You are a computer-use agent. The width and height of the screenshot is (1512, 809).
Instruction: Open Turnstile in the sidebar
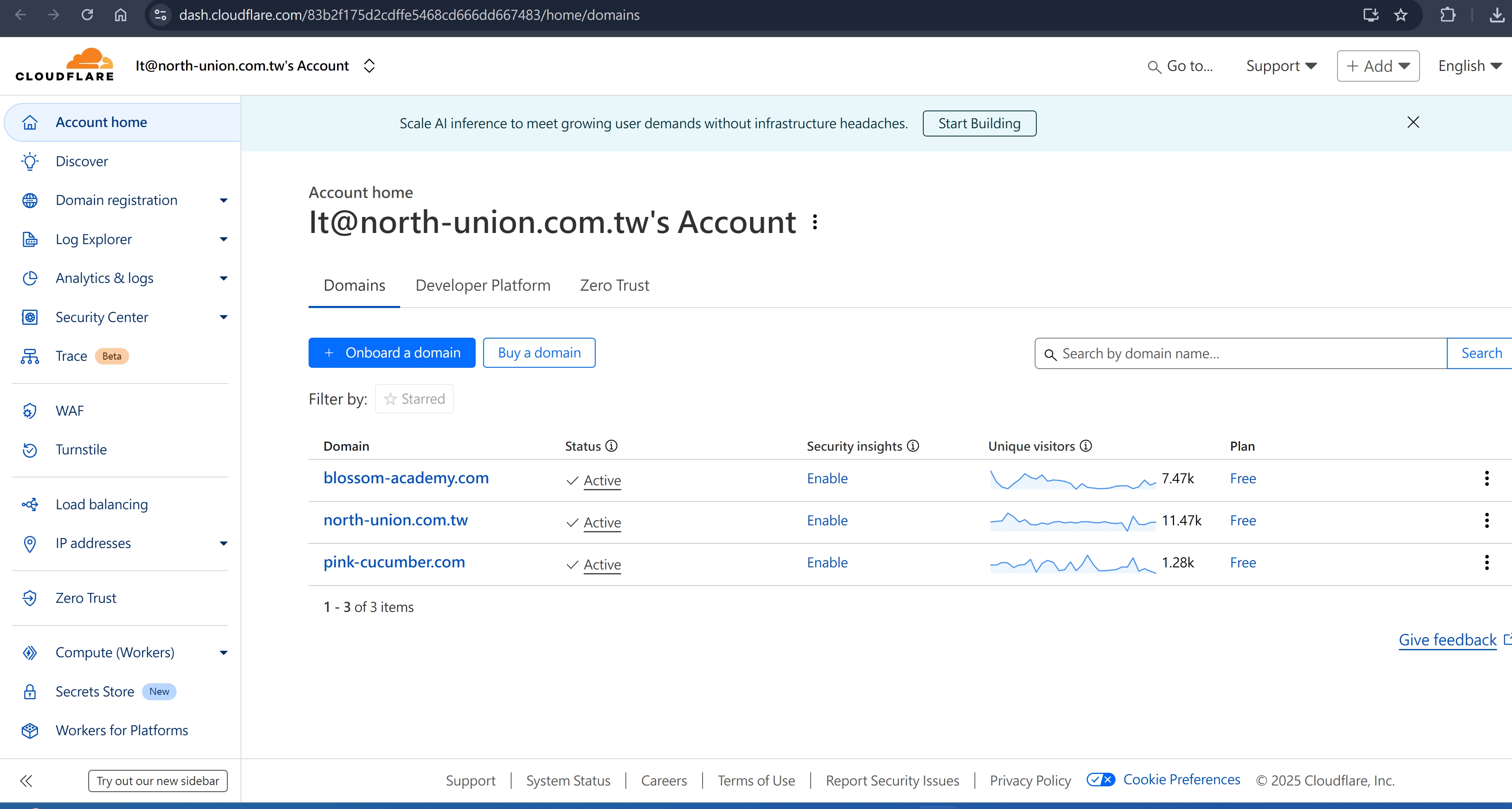81,450
